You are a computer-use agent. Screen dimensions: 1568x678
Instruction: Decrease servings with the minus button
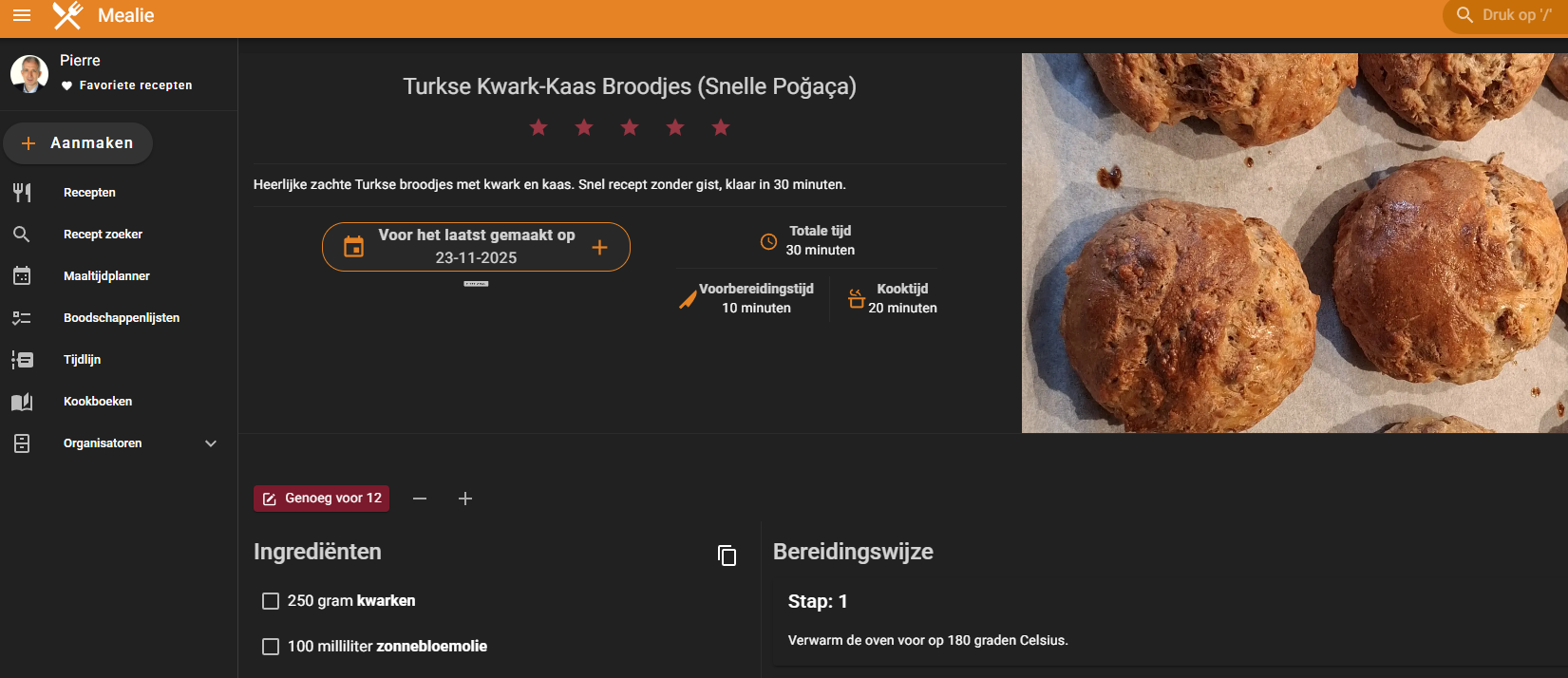(420, 499)
